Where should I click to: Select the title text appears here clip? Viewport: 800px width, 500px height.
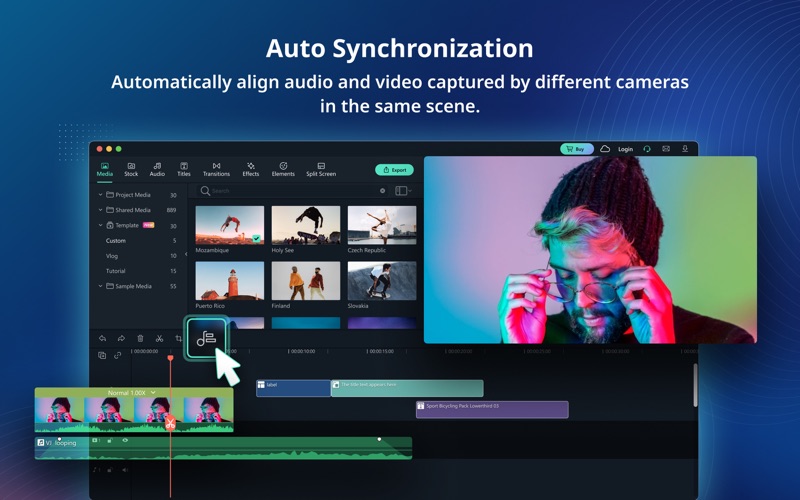(407, 388)
